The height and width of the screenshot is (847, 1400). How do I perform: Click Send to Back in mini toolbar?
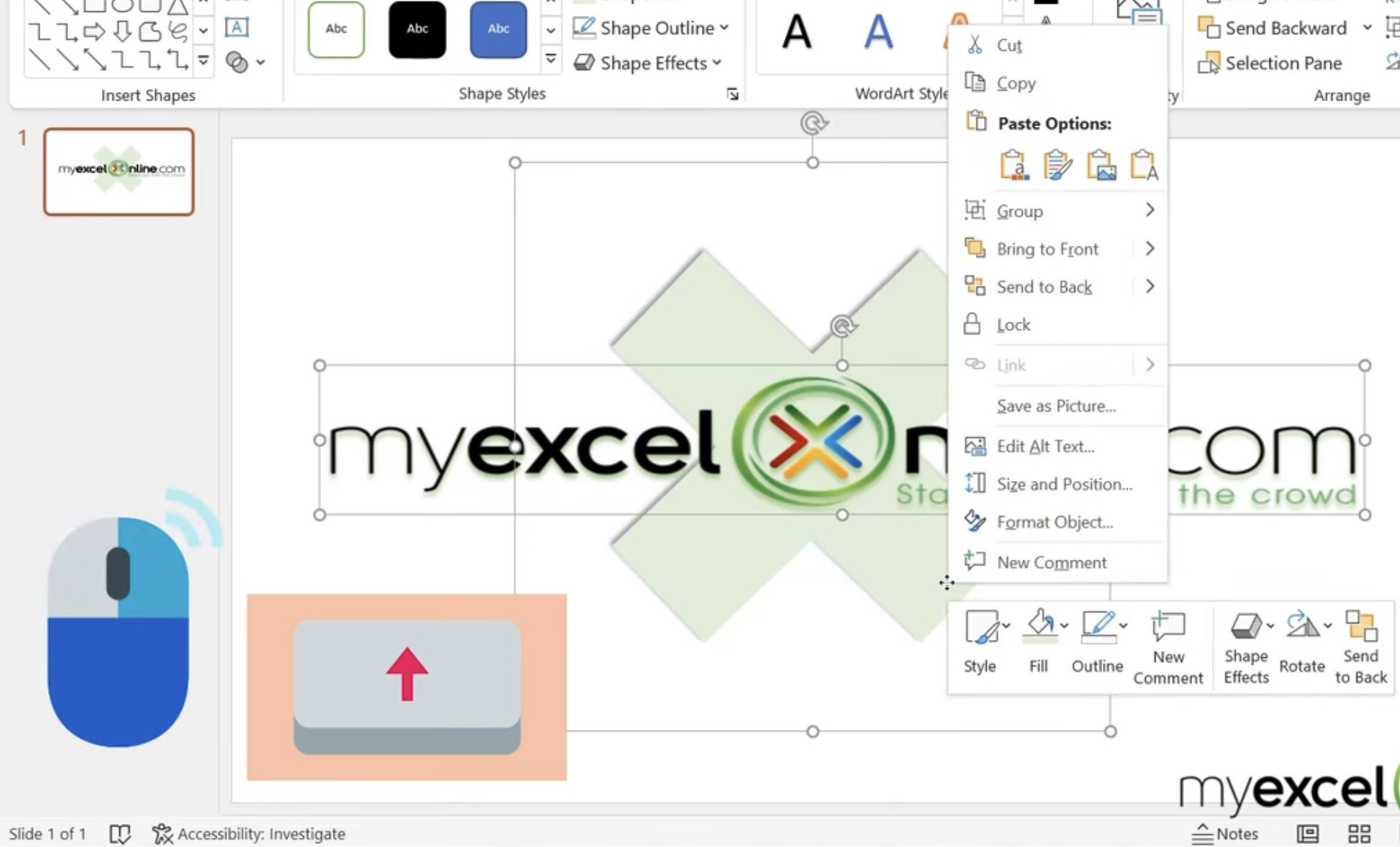(1361, 647)
